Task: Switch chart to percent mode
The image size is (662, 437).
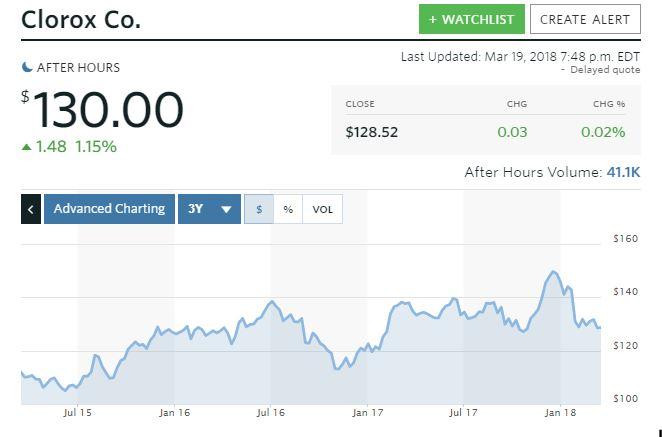Action: tap(288, 209)
